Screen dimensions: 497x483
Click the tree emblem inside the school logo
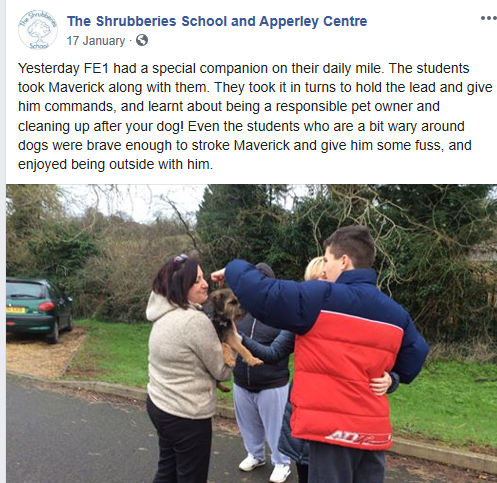pyautogui.click(x=39, y=31)
